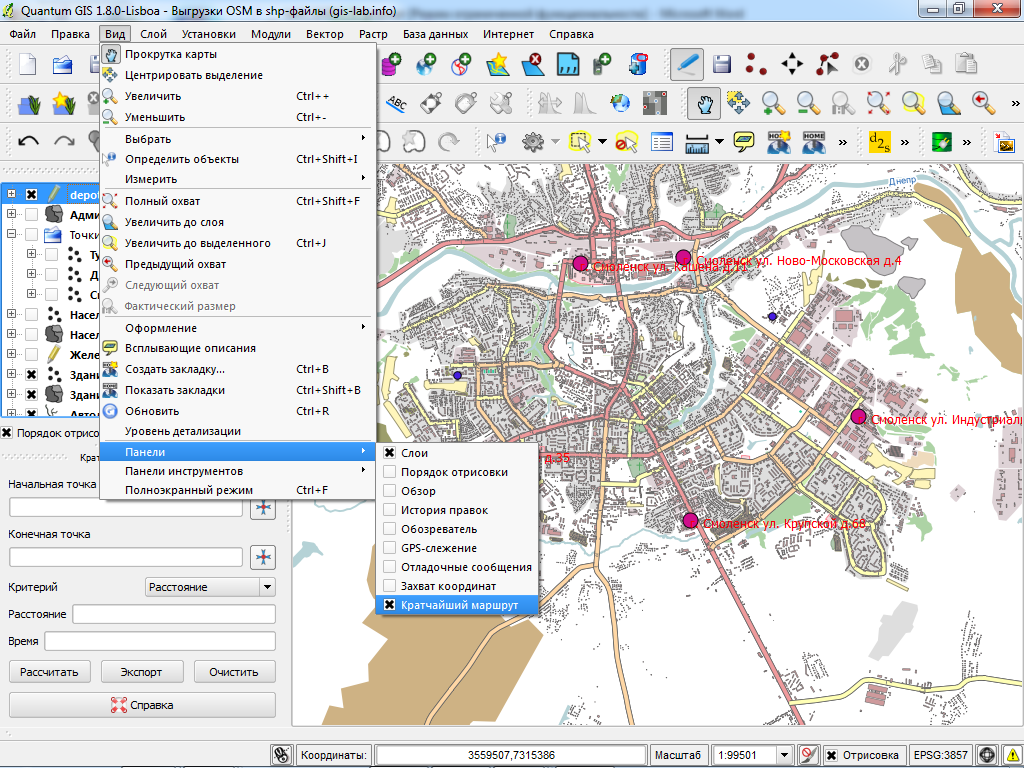Choose Обновить from Вид menu
Image resolution: width=1024 pixels, height=768 pixels.
point(238,411)
